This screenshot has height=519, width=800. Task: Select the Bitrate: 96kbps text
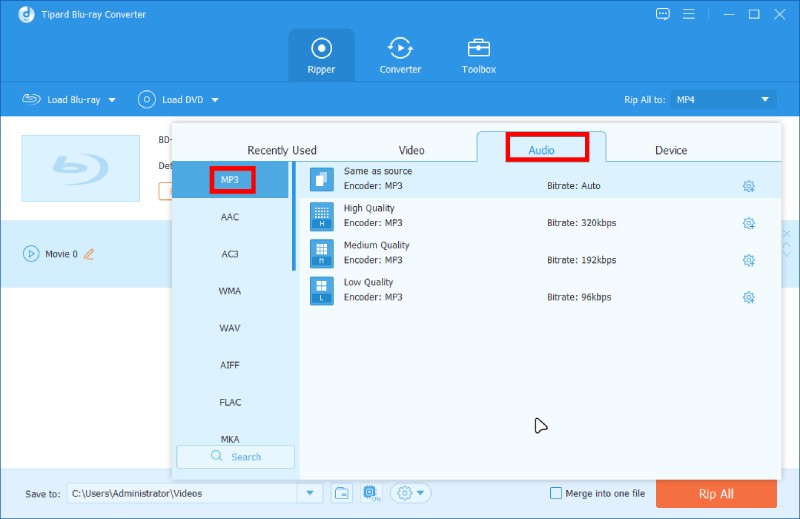[579, 297]
